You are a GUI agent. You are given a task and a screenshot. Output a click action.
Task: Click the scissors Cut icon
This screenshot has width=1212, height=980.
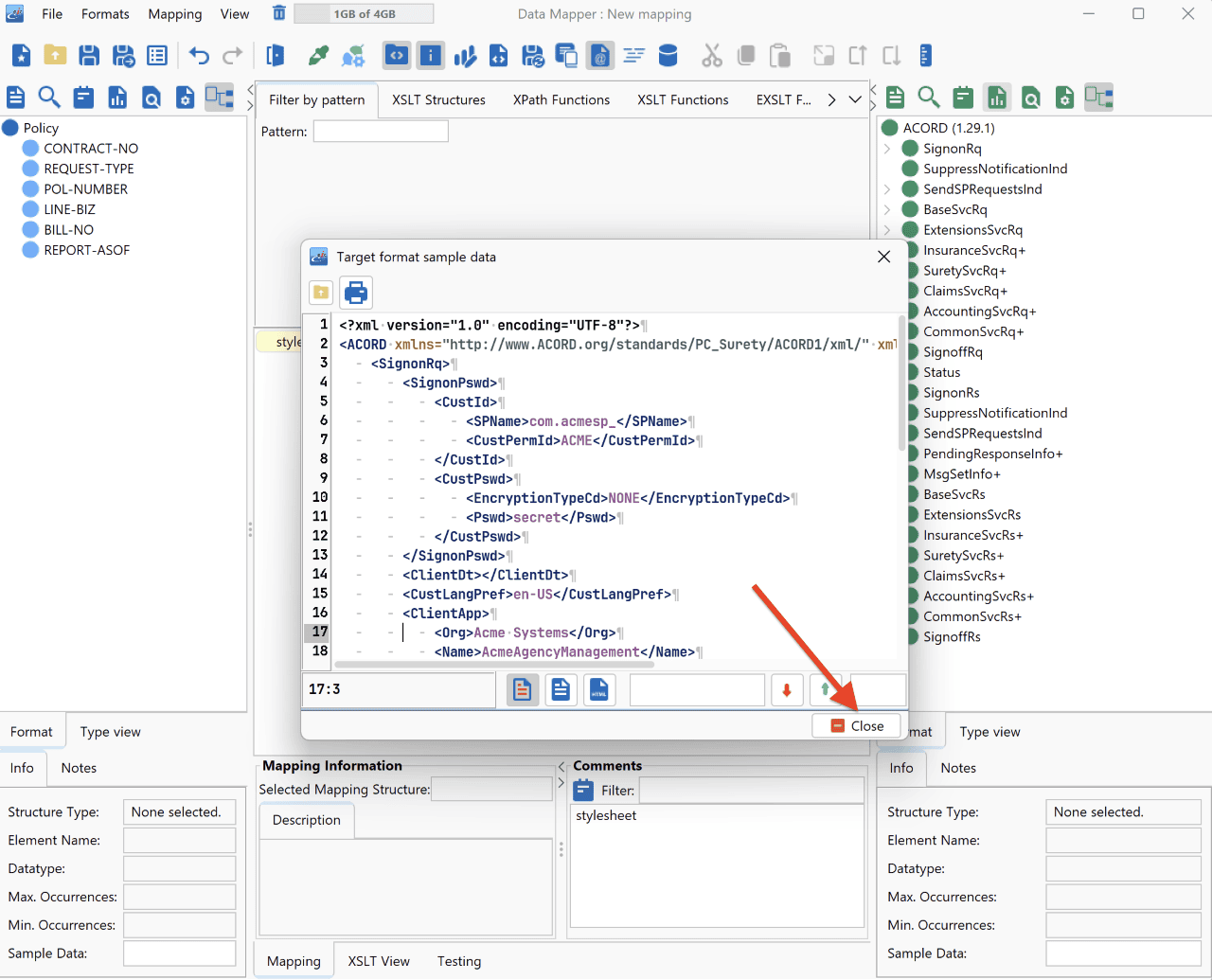pos(712,56)
